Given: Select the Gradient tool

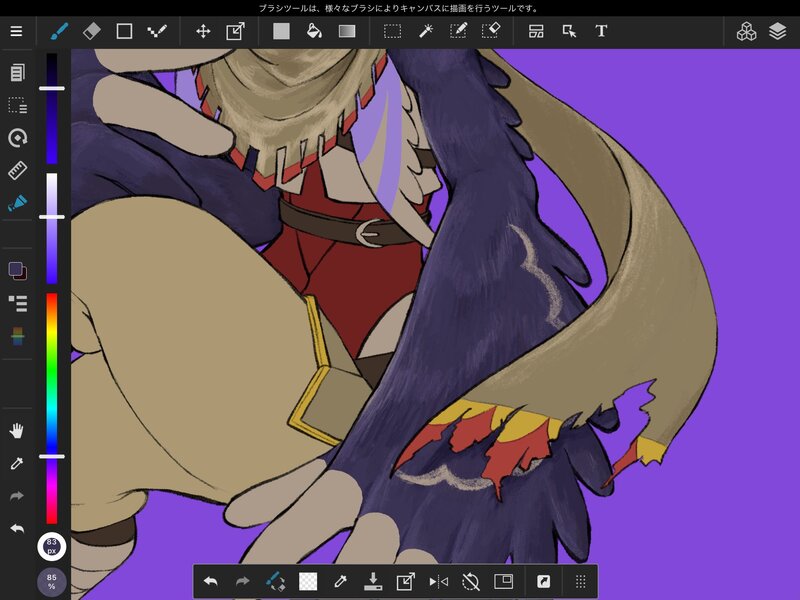Looking at the screenshot, I should [347, 31].
